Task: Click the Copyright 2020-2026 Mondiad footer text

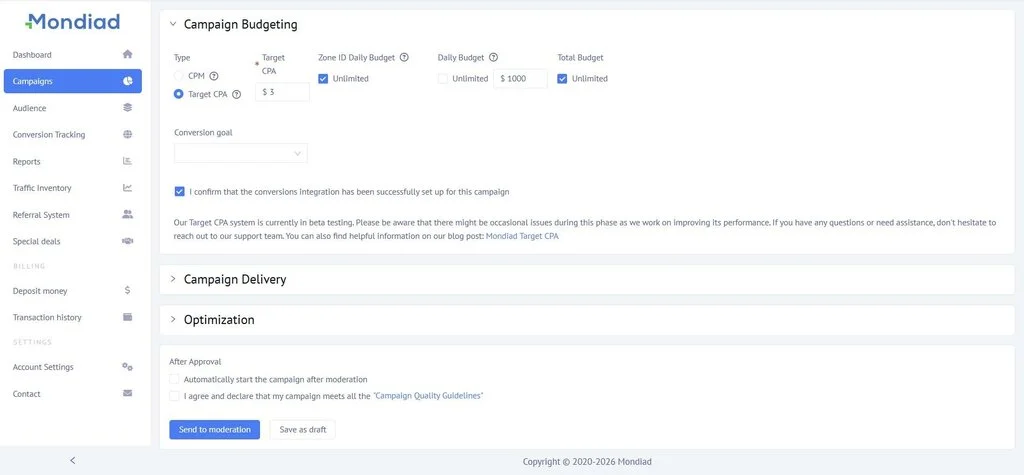Action: click(586, 461)
